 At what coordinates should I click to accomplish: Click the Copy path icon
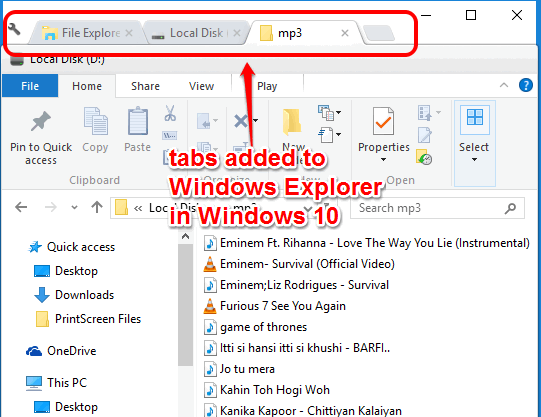170,136
